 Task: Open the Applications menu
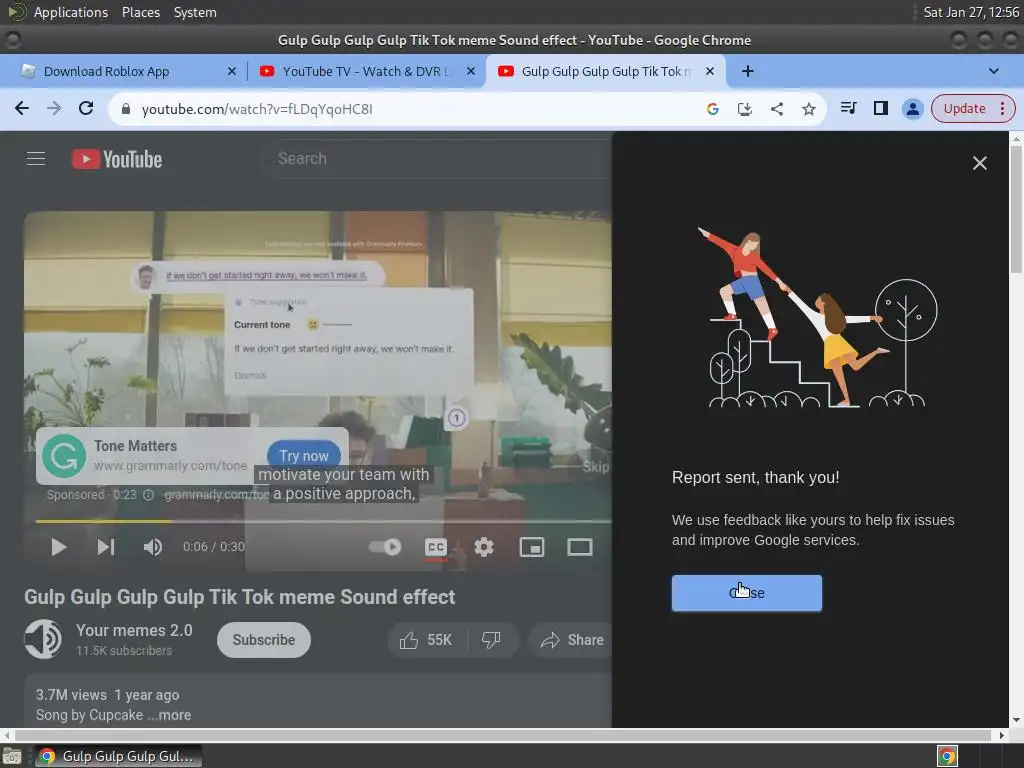coord(71,12)
